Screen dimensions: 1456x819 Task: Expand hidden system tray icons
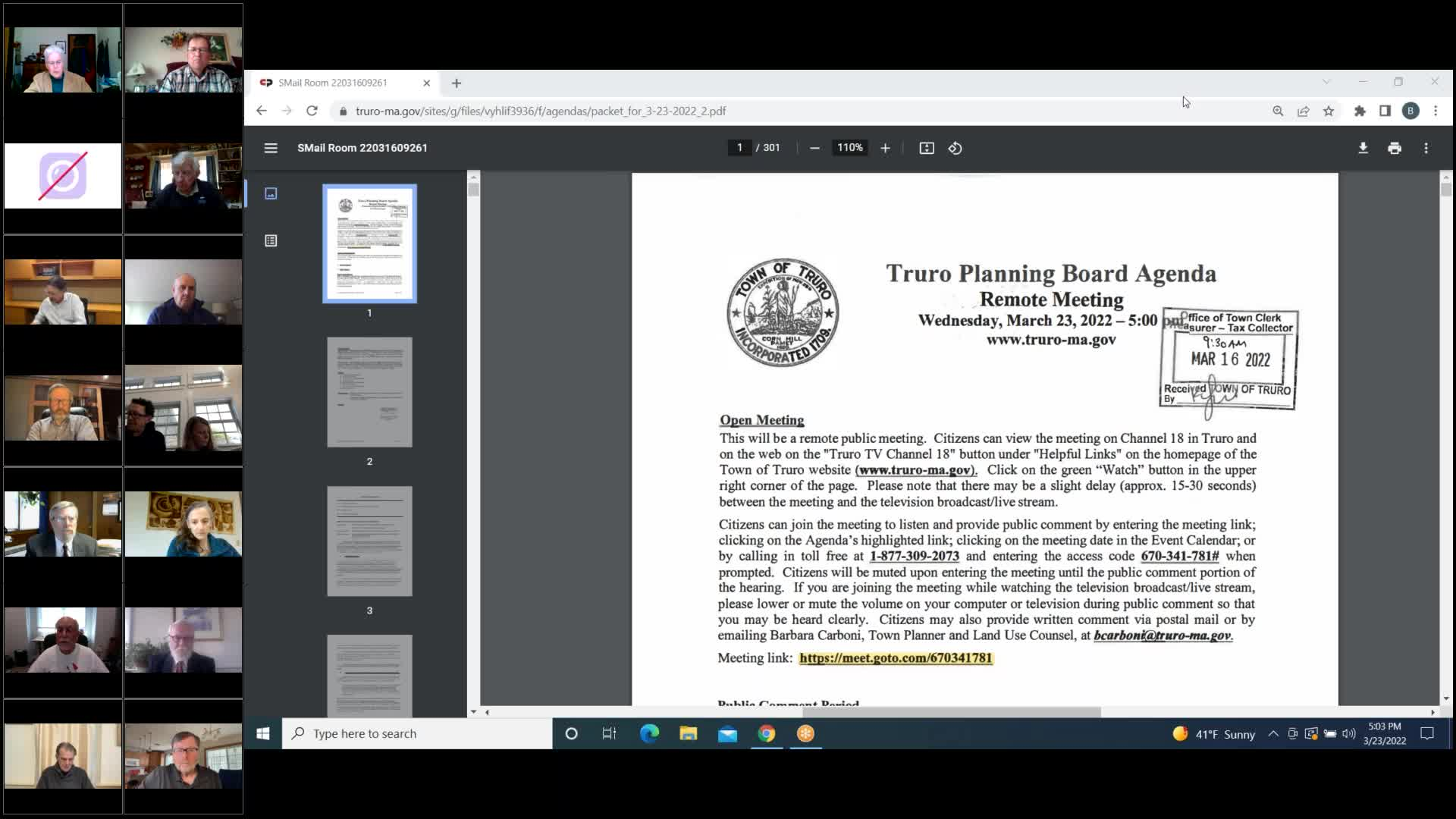click(x=1273, y=733)
